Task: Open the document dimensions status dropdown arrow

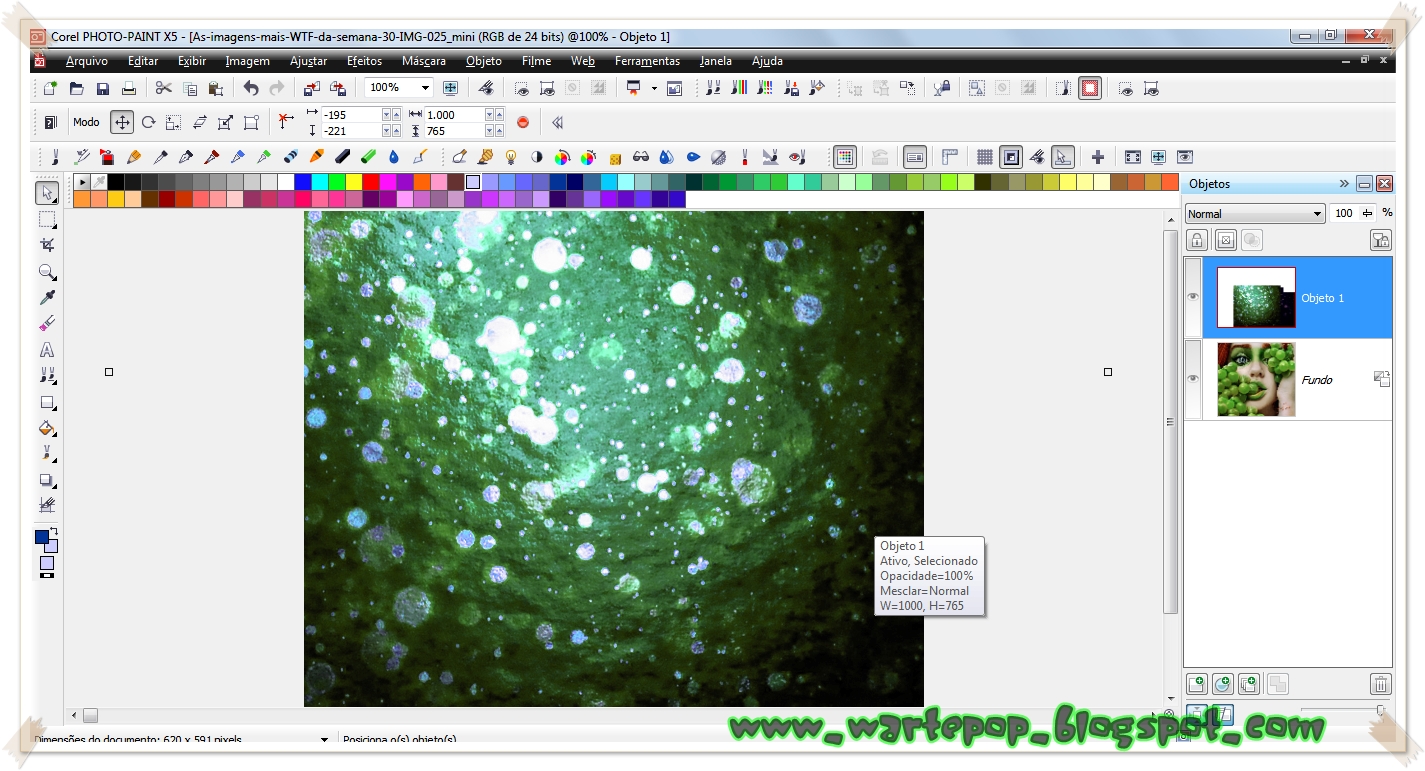Action: pyautogui.click(x=324, y=740)
